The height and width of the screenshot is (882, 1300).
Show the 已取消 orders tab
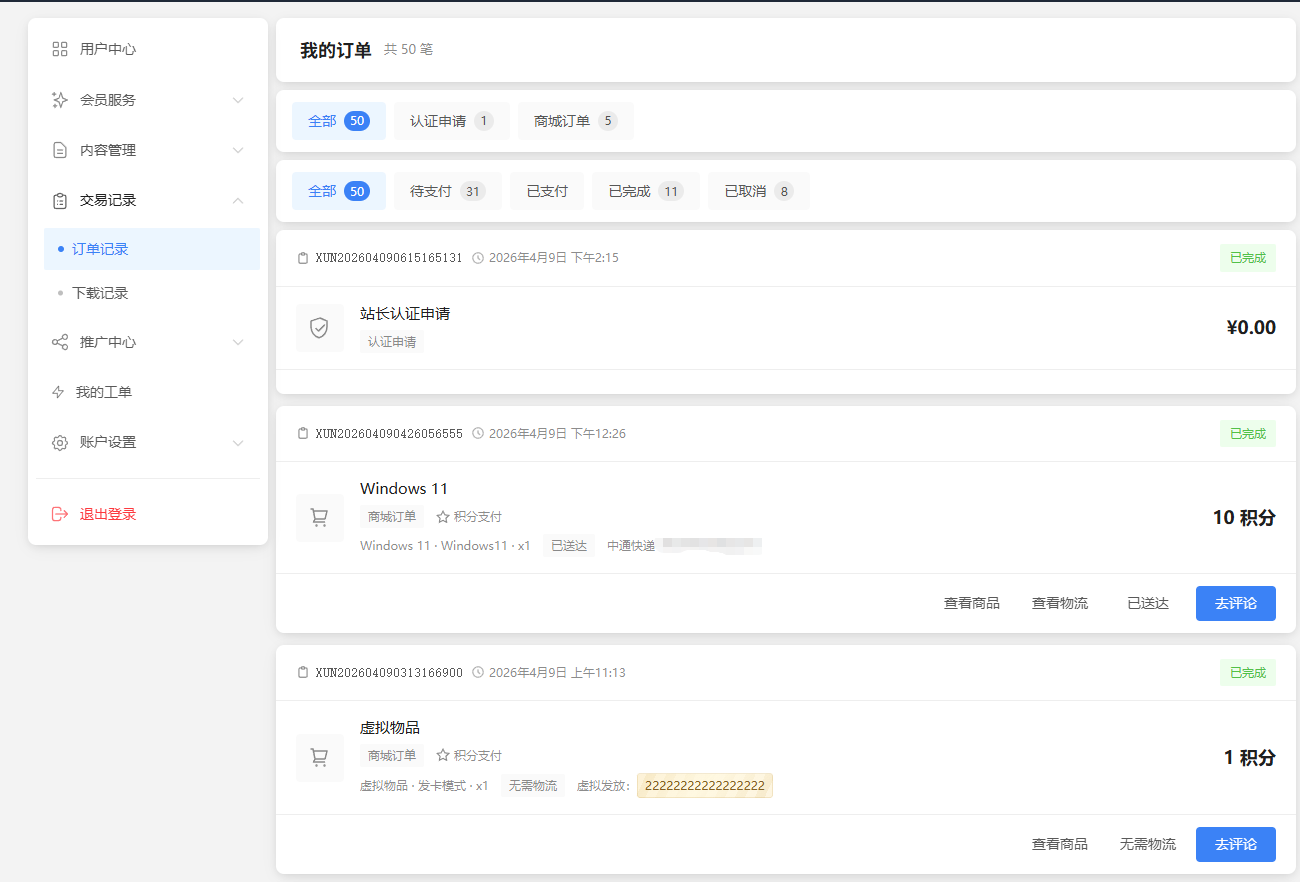pos(758,191)
